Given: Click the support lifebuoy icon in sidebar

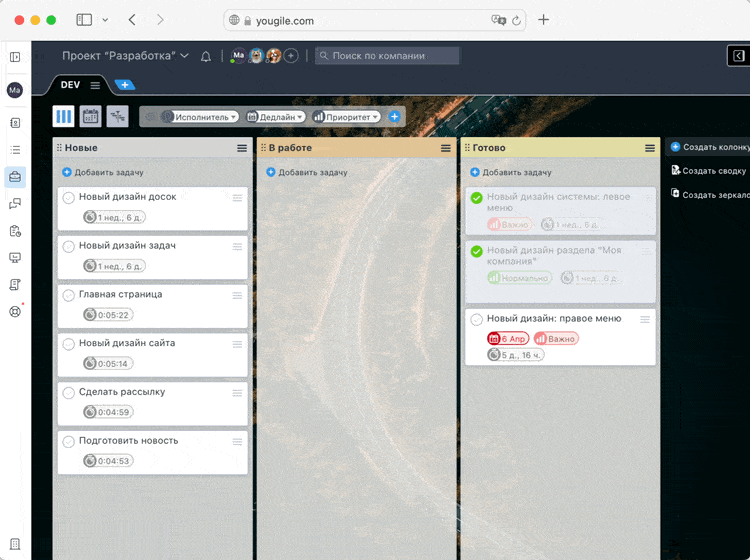Looking at the screenshot, I should 15,311.
